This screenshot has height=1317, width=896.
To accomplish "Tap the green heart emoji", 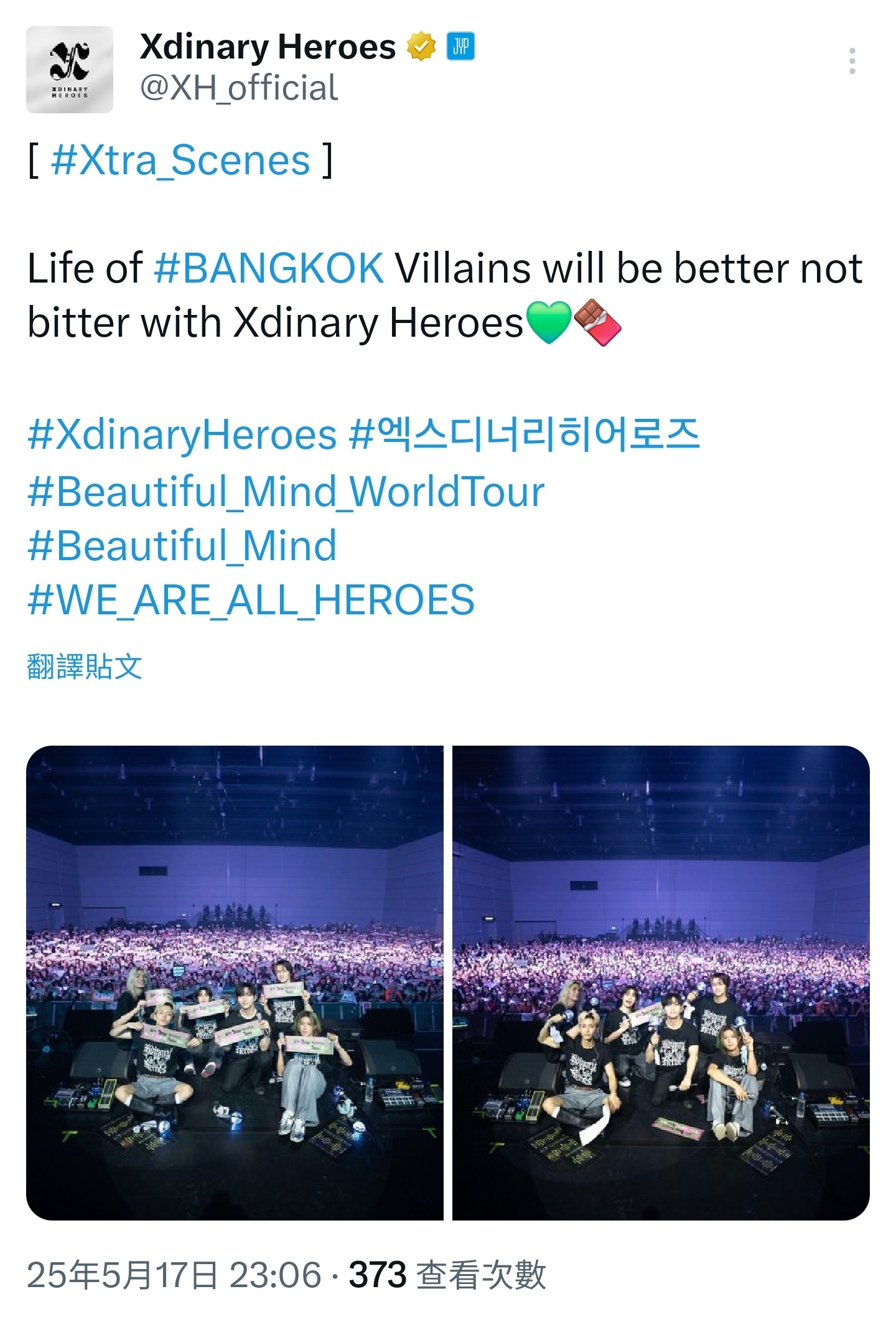I will pos(548,322).
